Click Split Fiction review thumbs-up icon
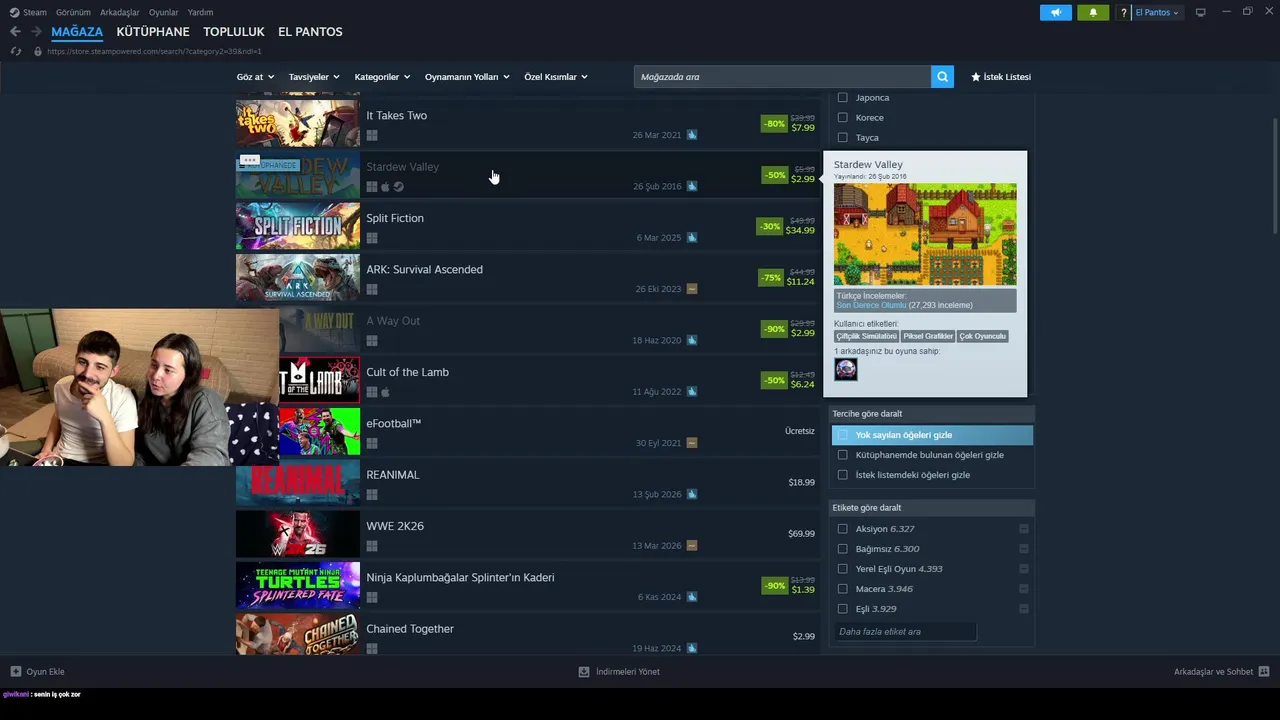The image size is (1280, 720). point(692,238)
